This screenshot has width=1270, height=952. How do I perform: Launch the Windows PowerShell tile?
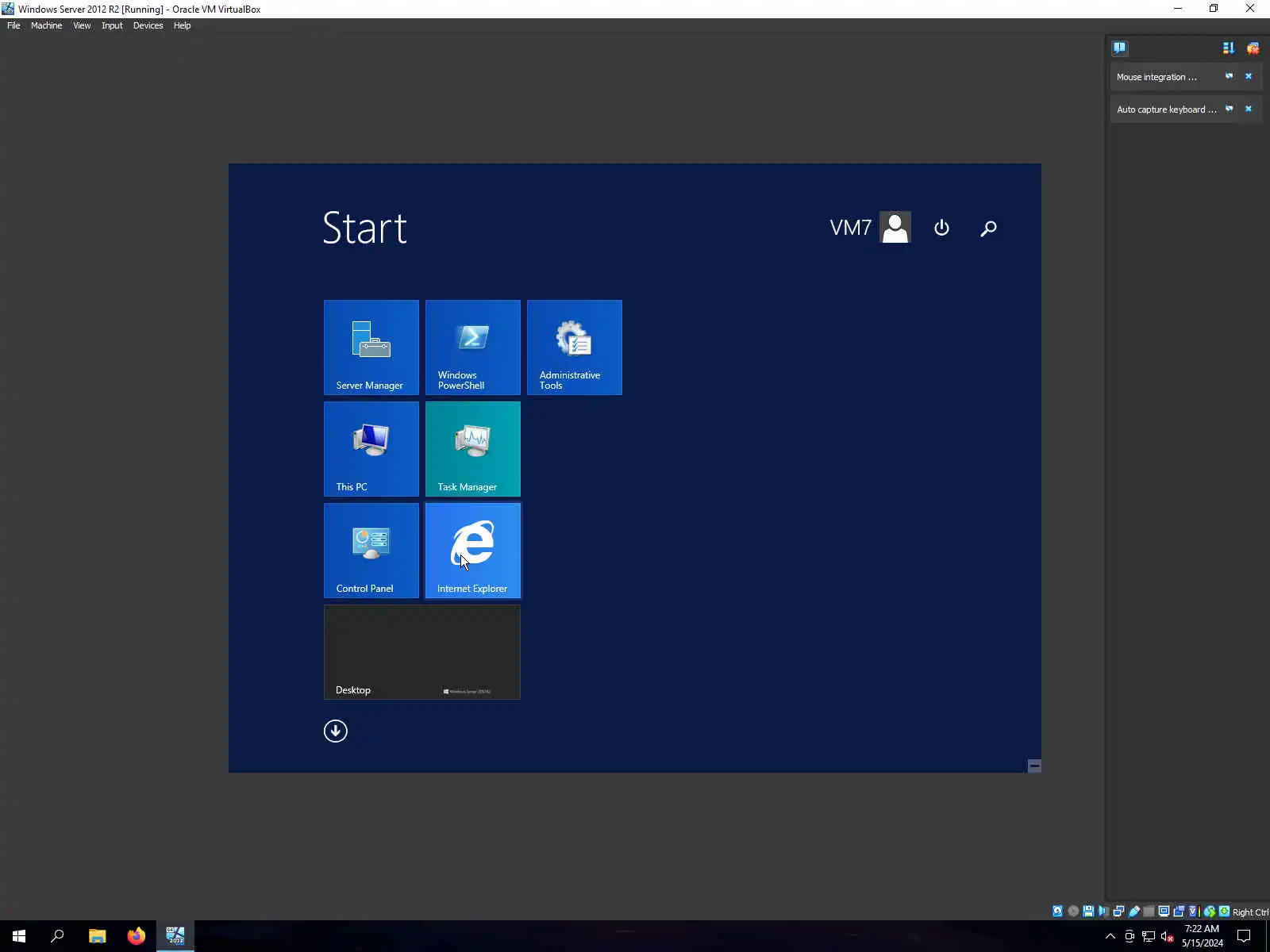473,347
